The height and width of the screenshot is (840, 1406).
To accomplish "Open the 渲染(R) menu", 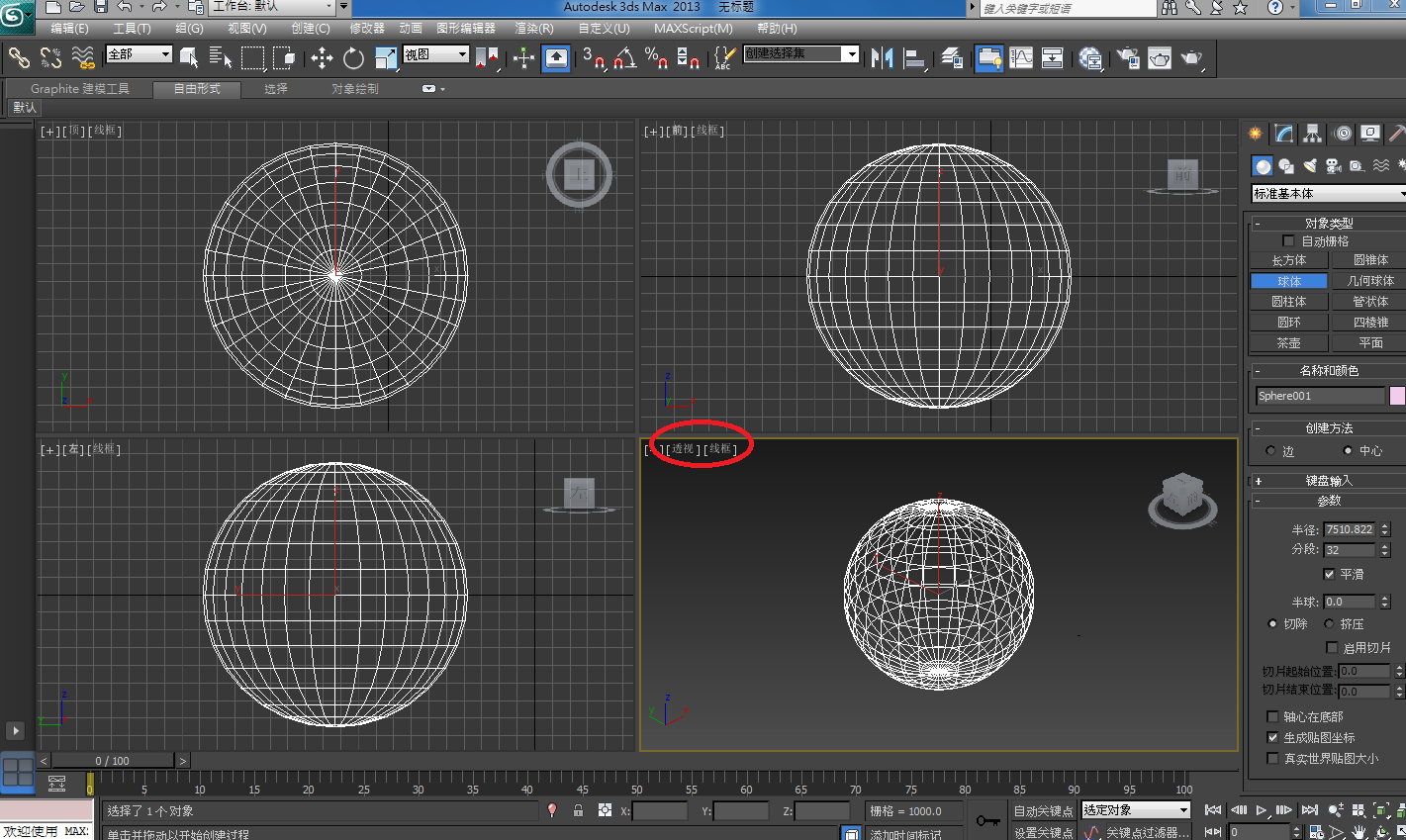I will (x=533, y=29).
